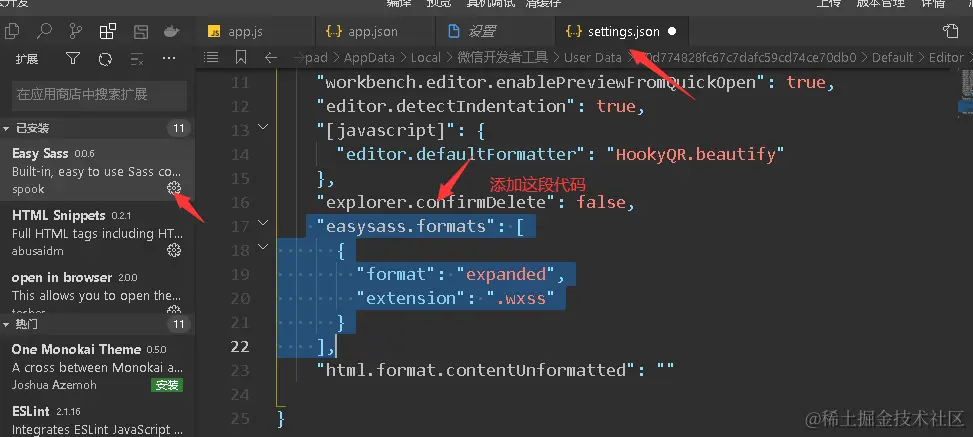
Task: Click the Docker whale icon
Action: [x=172, y=31]
